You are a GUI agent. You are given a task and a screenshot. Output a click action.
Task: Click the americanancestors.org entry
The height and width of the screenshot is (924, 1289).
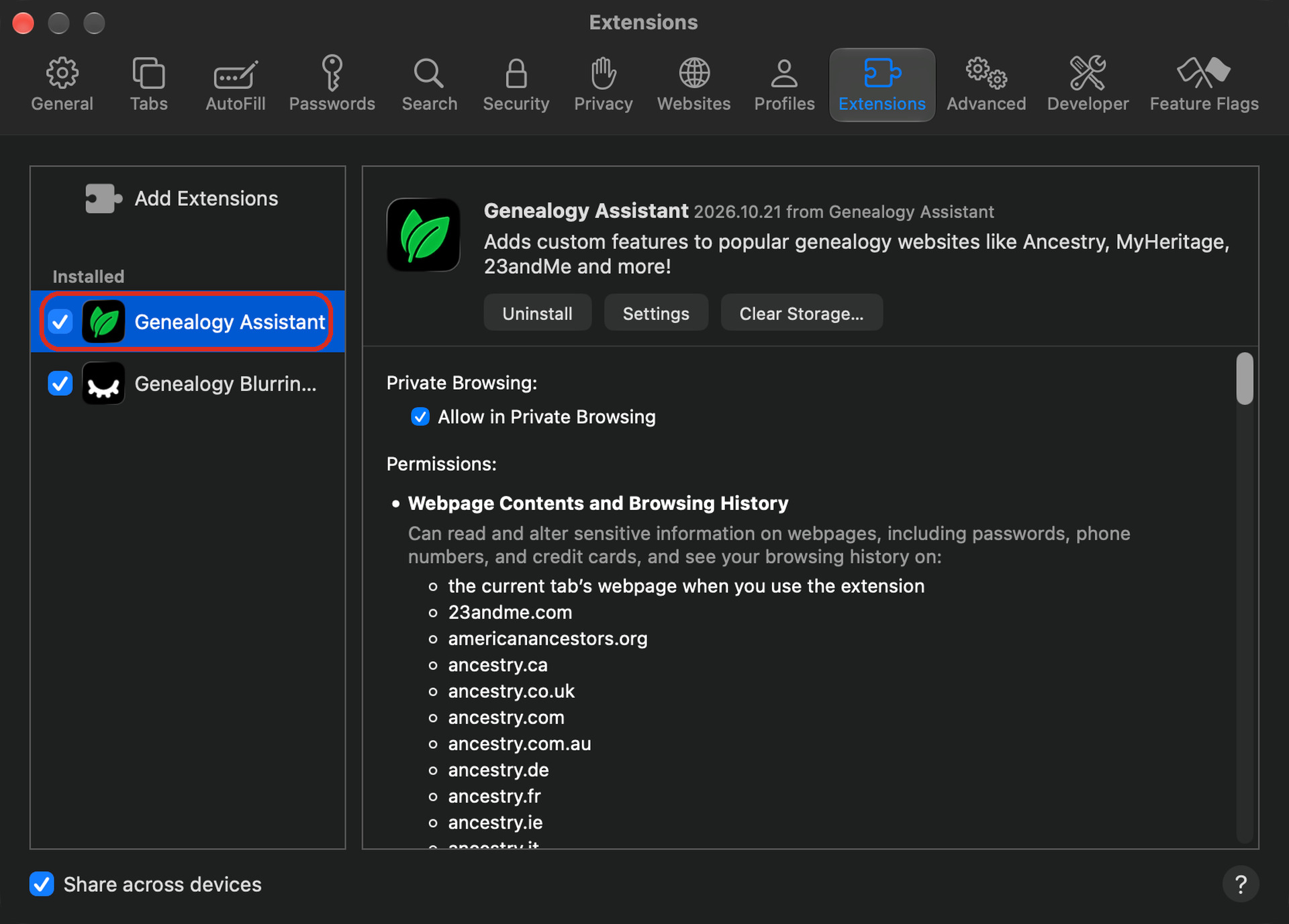pyautogui.click(x=548, y=638)
